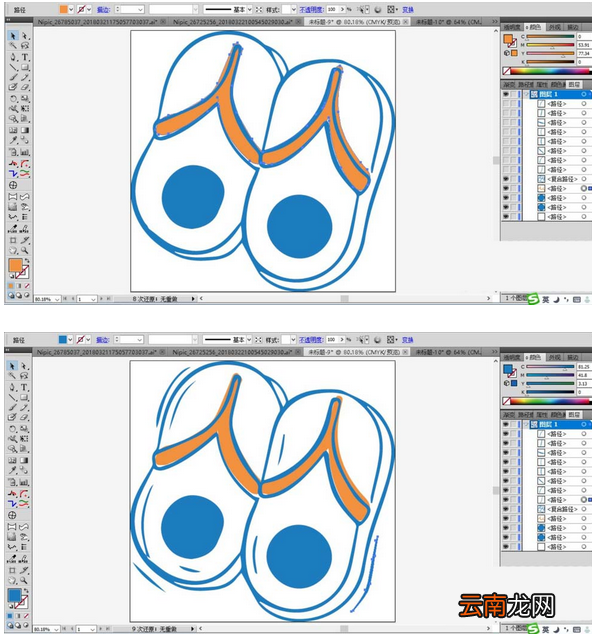Hide the orange path row in upper Layers panel
Screen dimensions: 592x634
click(x=506, y=188)
